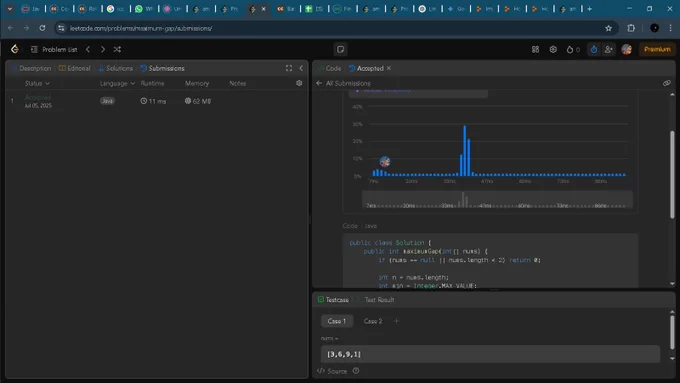Adjust the chart range mini-slider
Viewport: 680px width, 383px height.
(497, 200)
